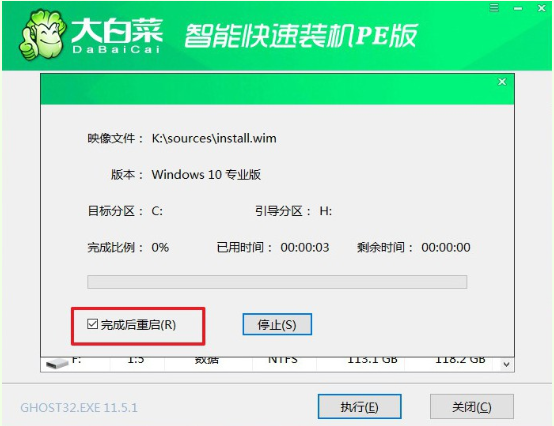Click the Windows 10 专业版 version text
Viewport: 554px width, 426px height.
tap(206, 174)
